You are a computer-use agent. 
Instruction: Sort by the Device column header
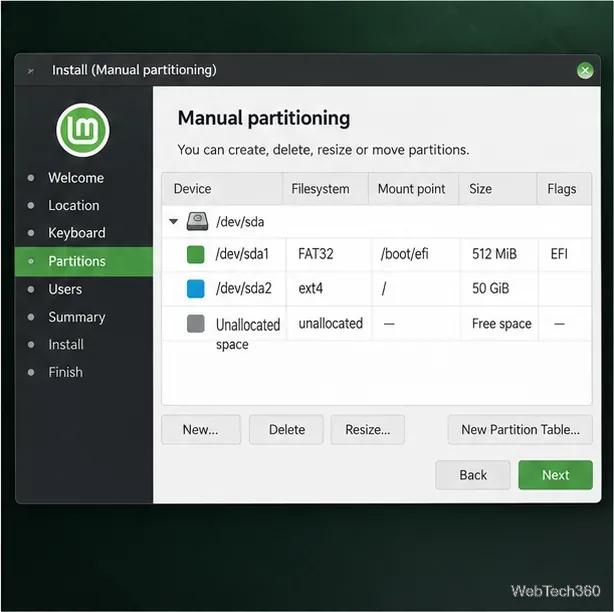222,189
